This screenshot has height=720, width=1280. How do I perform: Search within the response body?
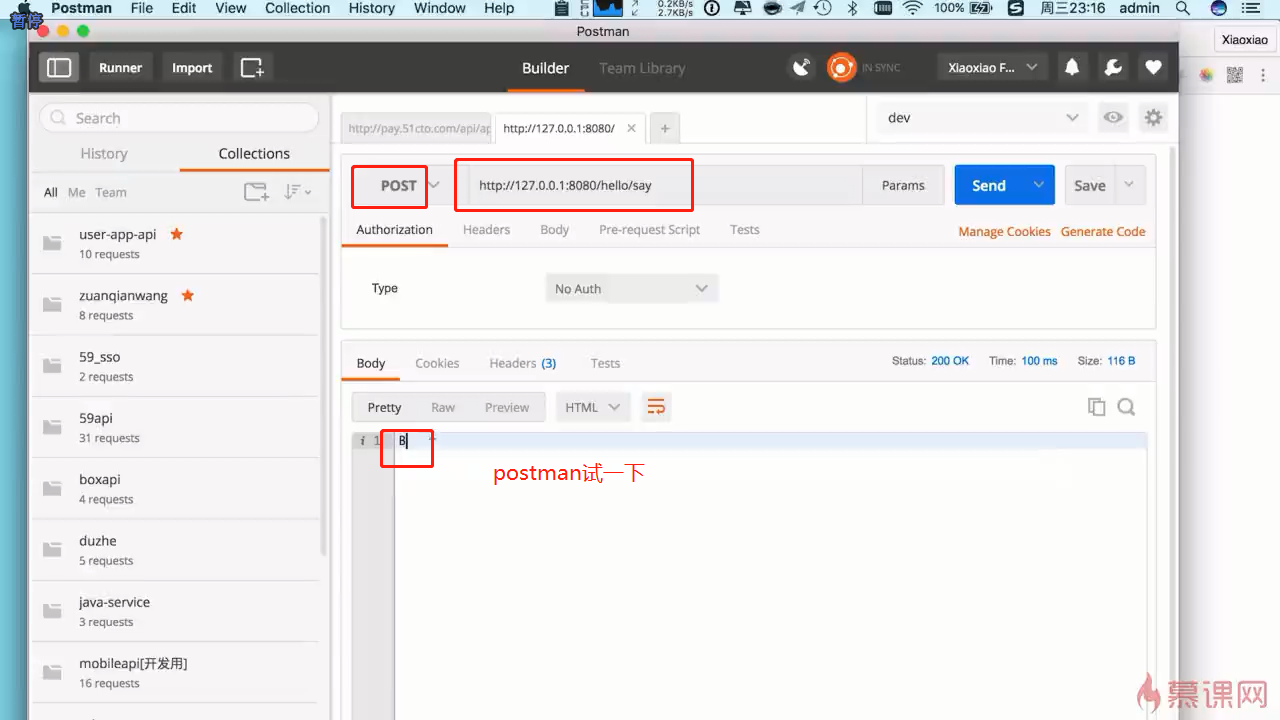[x=1126, y=407]
